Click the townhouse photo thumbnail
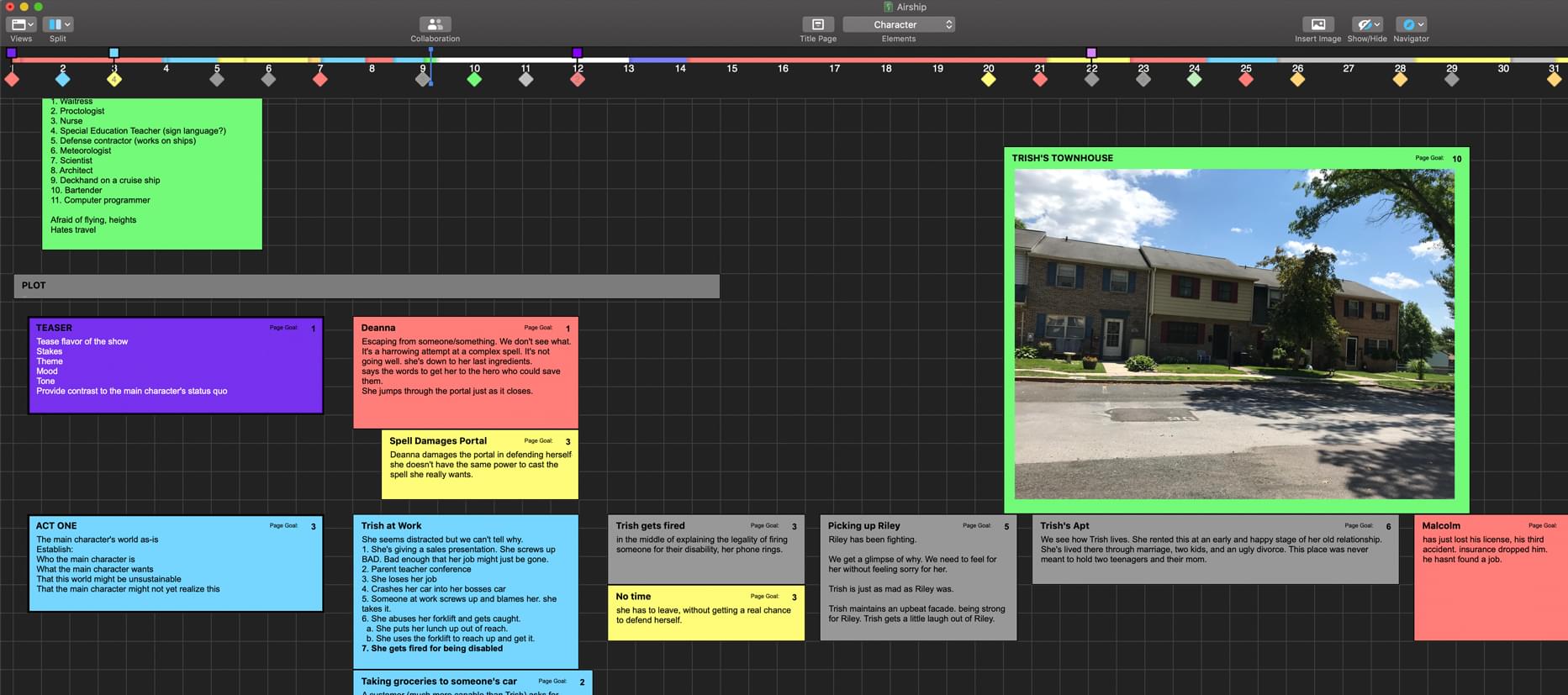This screenshot has width=1568, height=695. [x=1234, y=334]
